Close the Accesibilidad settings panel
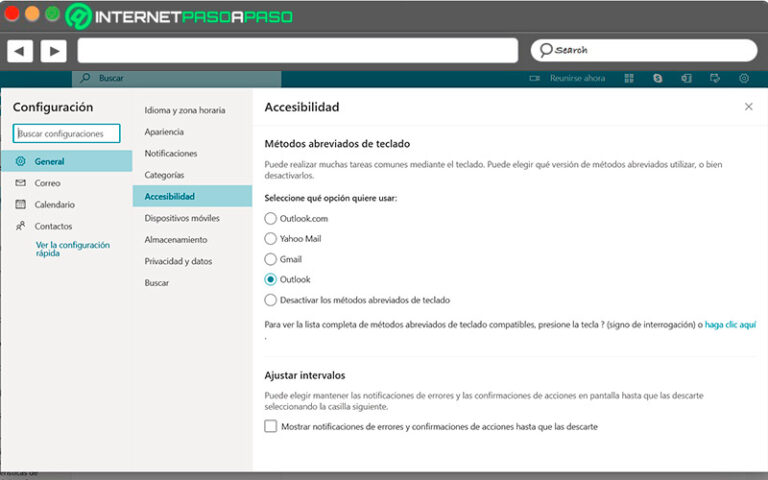The height and width of the screenshot is (480, 768). click(748, 107)
